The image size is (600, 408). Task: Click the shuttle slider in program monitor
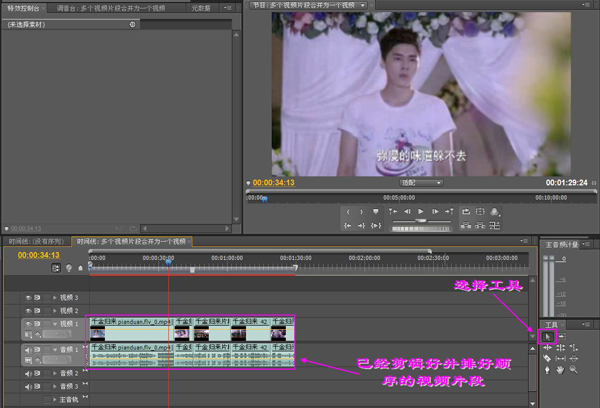pos(421,221)
